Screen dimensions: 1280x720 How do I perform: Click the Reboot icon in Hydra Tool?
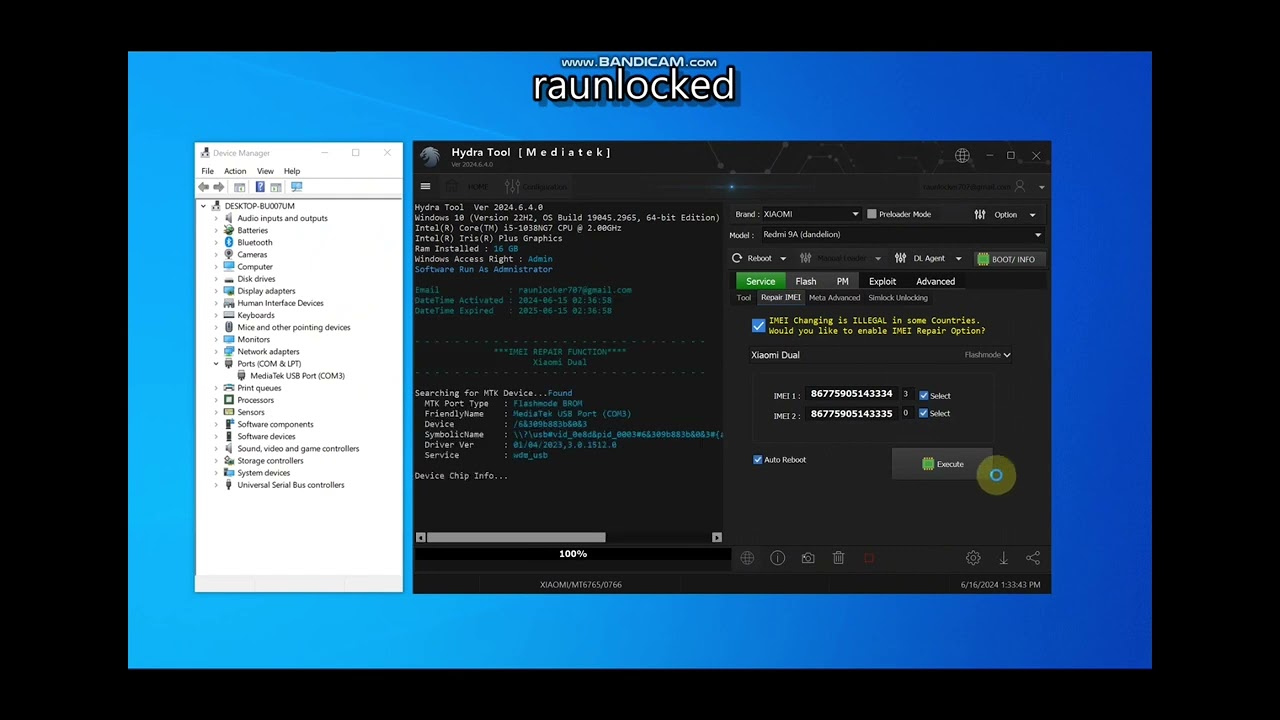[737, 258]
